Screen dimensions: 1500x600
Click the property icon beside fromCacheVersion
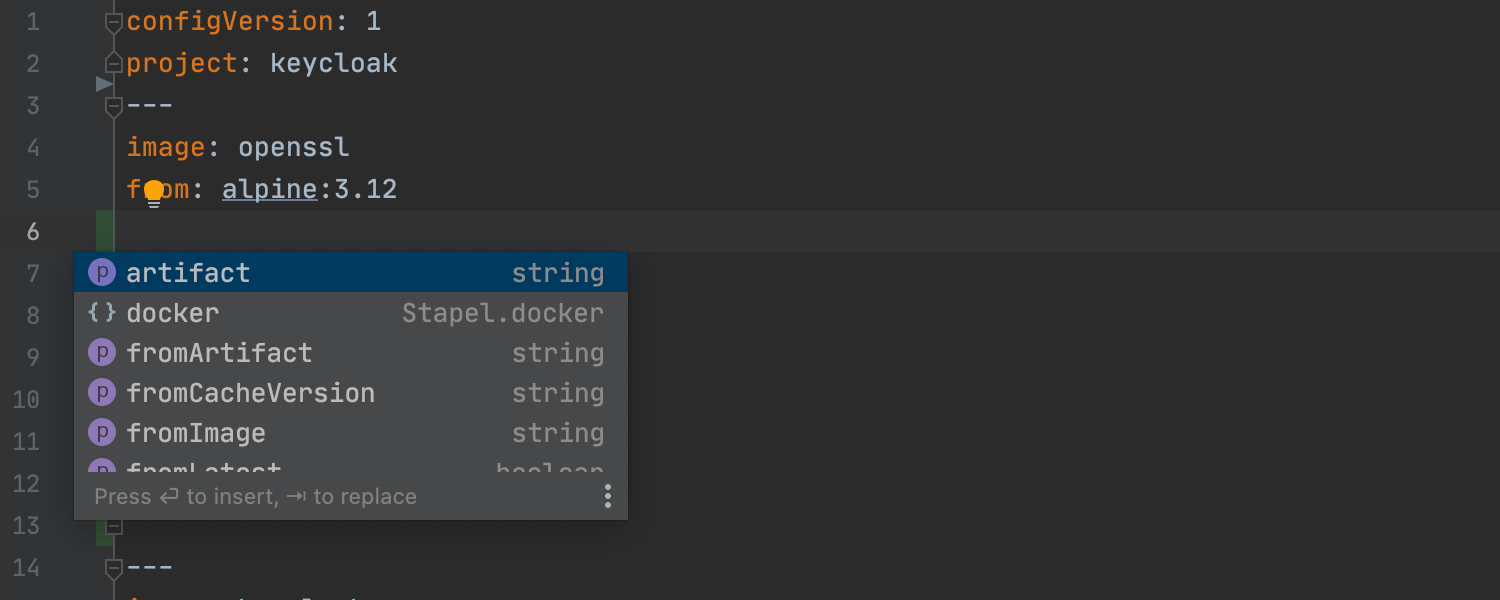pyautogui.click(x=102, y=393)
